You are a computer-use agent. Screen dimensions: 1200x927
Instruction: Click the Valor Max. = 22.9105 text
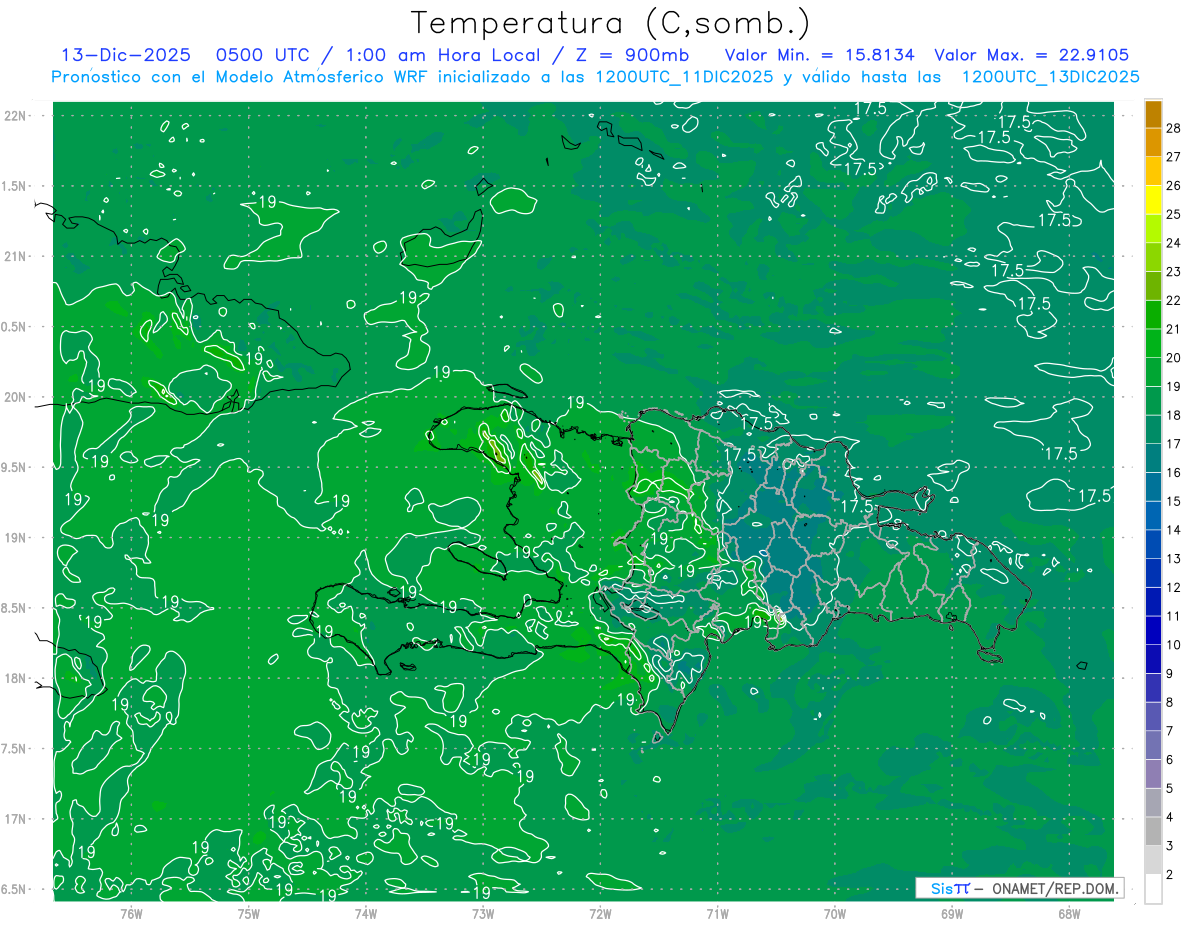point(1031,55)
